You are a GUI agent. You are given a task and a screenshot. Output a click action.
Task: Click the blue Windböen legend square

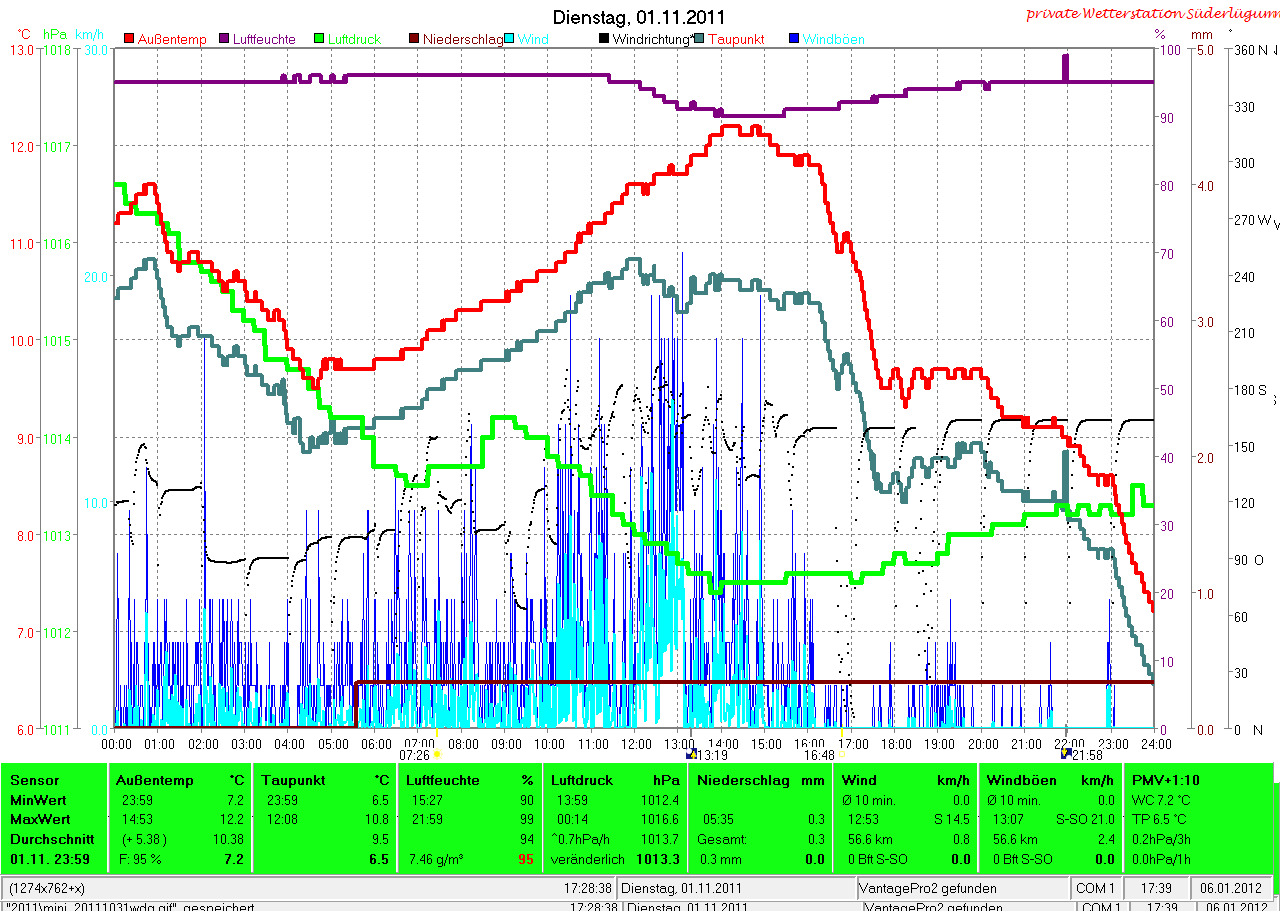794,39
